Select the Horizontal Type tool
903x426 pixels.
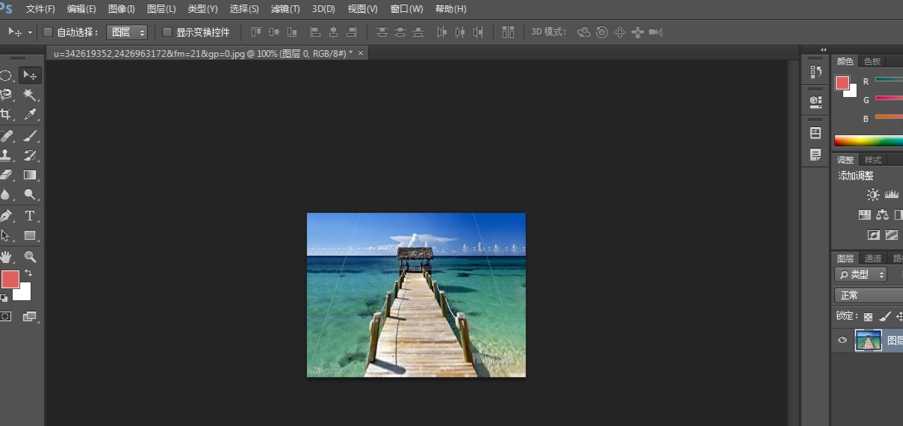click(x=30, y=215)
